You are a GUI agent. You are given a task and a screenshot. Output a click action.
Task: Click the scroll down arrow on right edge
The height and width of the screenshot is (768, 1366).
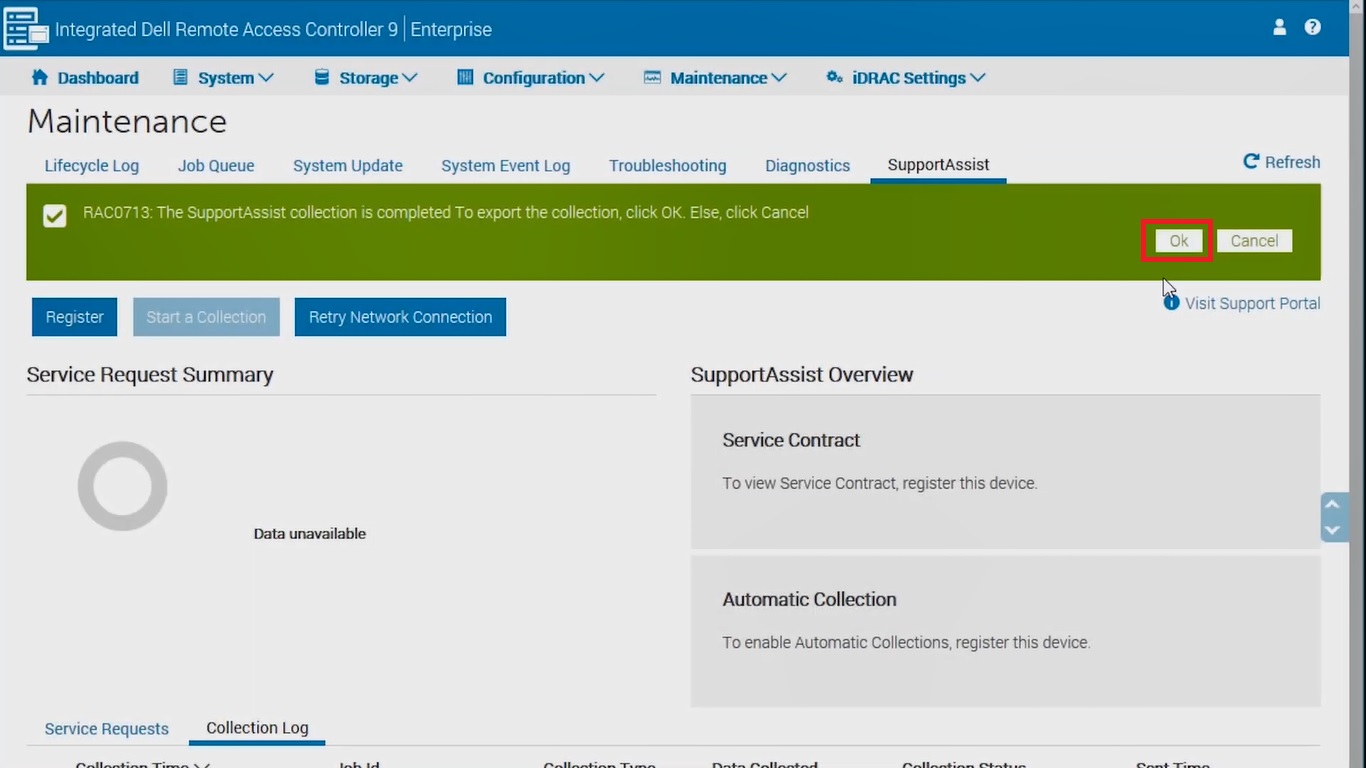click(1332, 530)
